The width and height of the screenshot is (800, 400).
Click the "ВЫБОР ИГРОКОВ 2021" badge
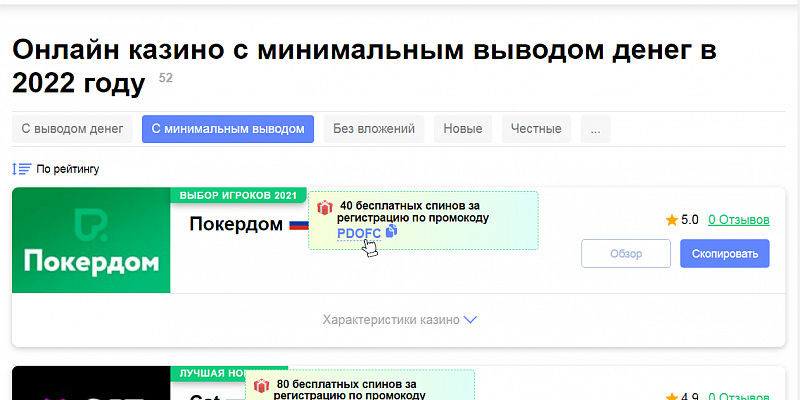click(238, 195)
